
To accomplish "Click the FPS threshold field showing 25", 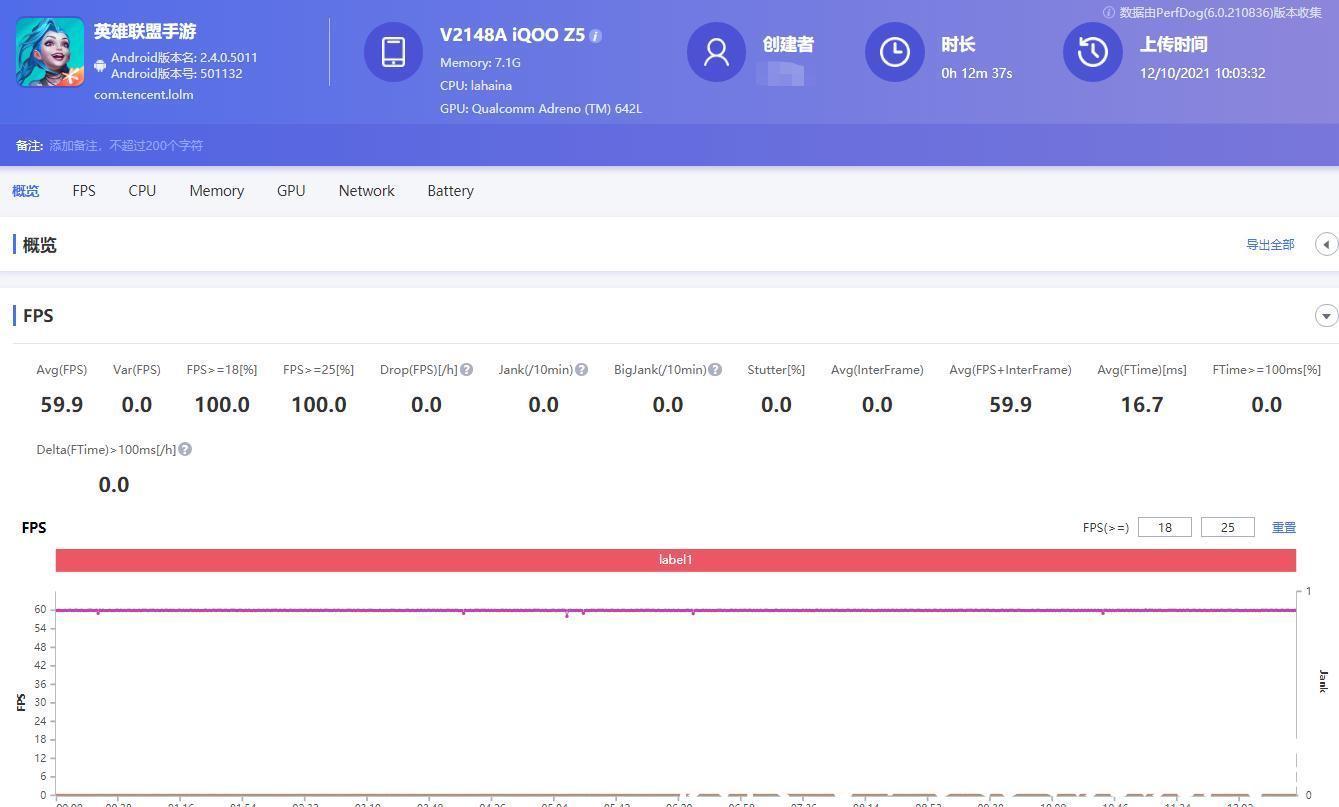I will (x=1228, y=527).
